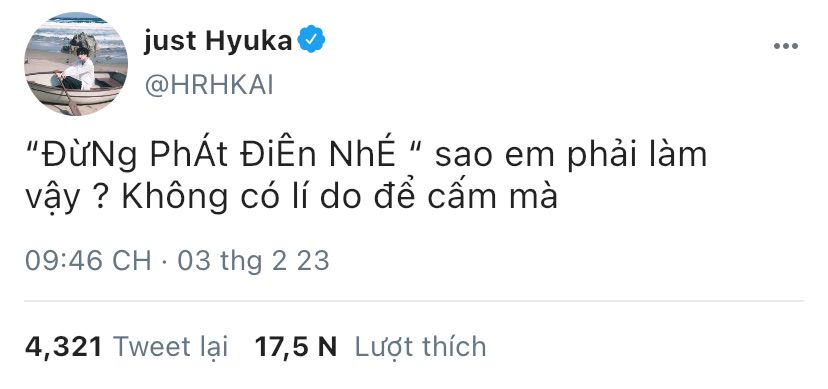Open the @HRHKAI handle link
Image resolution: width=828 pixels, height=389 pixels.
(209, 86)
